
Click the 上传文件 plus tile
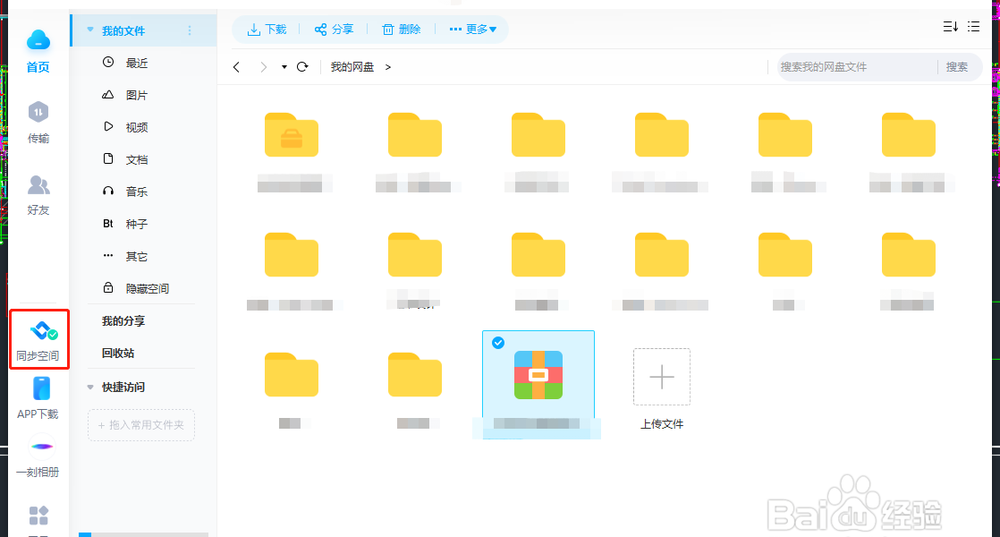pyautogui.click(x=661, y=377)
